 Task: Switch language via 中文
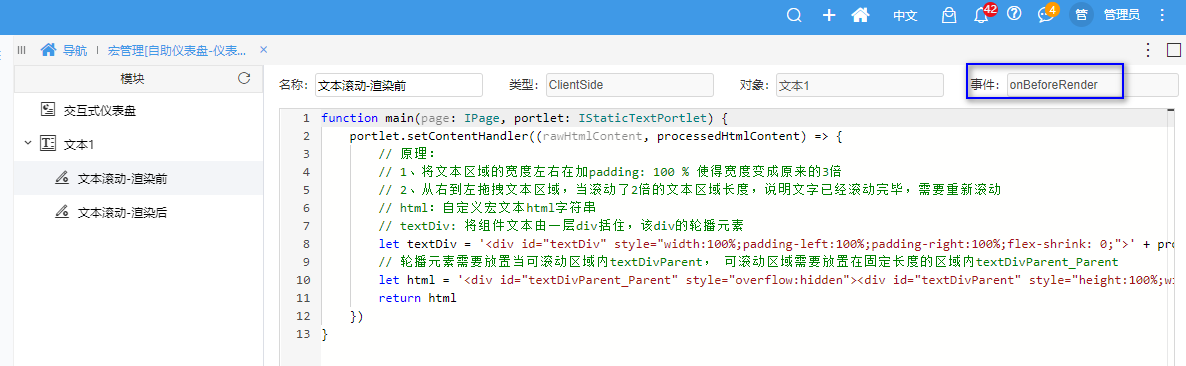pos(905,15)
